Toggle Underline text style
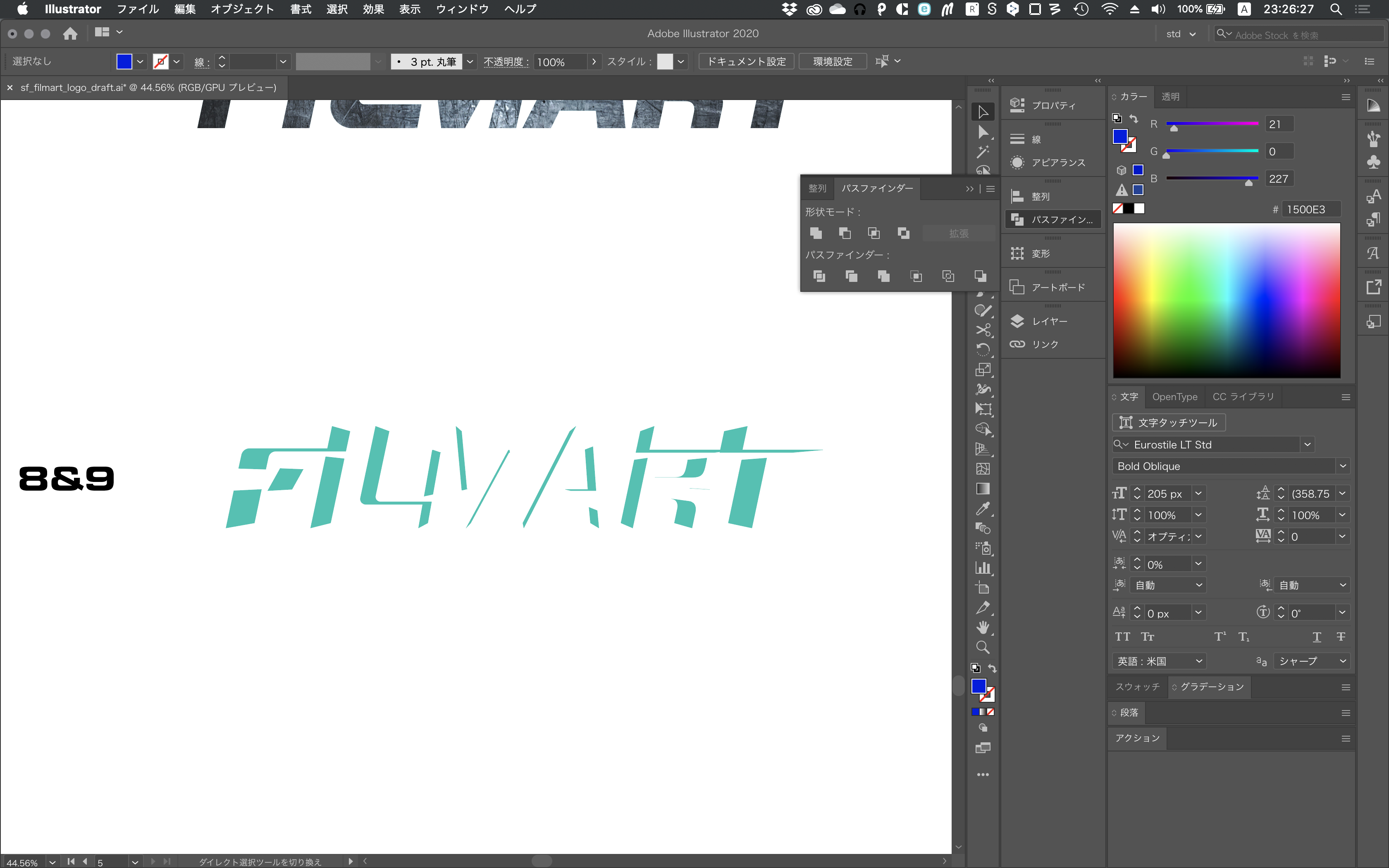The width and height of the screenshot is (1389, 868). click(x=1317, y=637)
